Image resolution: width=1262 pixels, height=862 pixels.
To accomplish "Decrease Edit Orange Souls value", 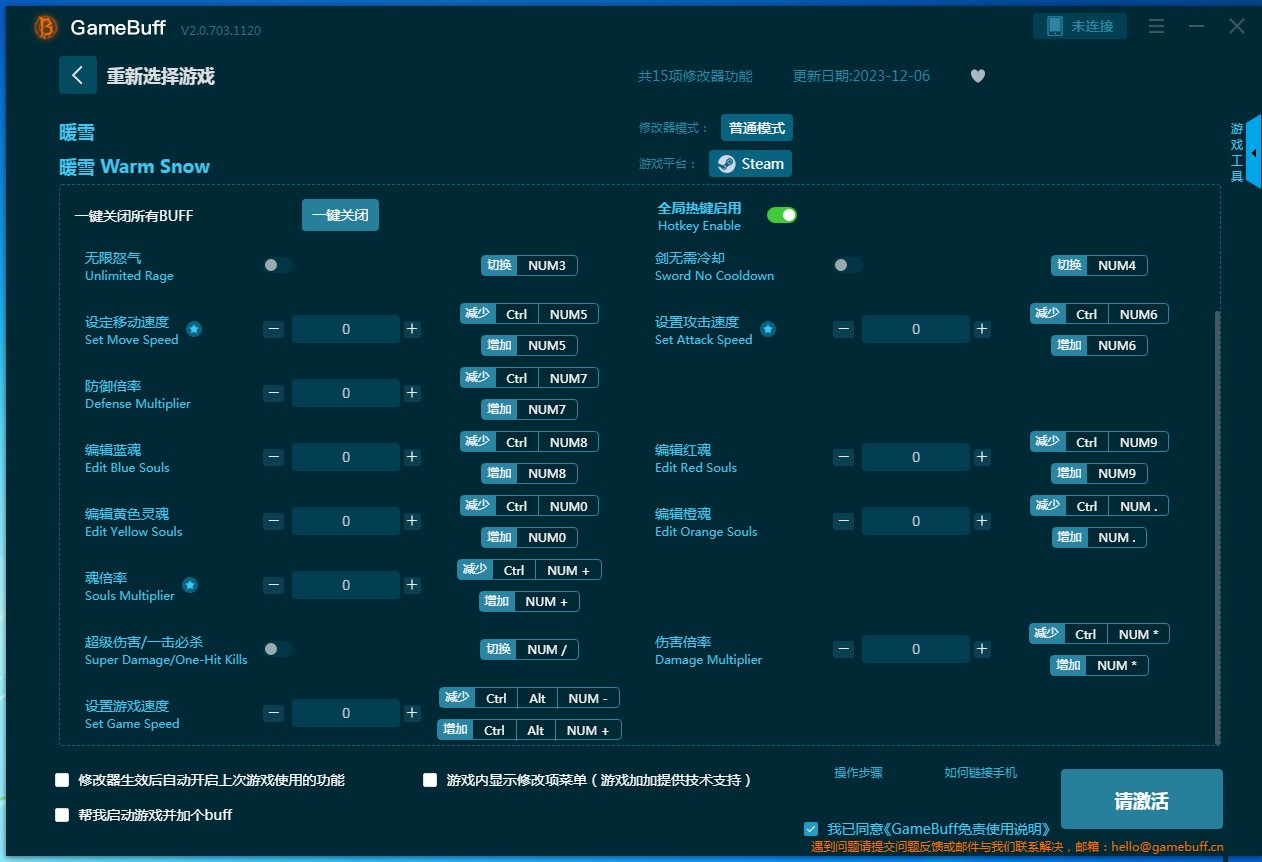I will click(x=844, y=521).
